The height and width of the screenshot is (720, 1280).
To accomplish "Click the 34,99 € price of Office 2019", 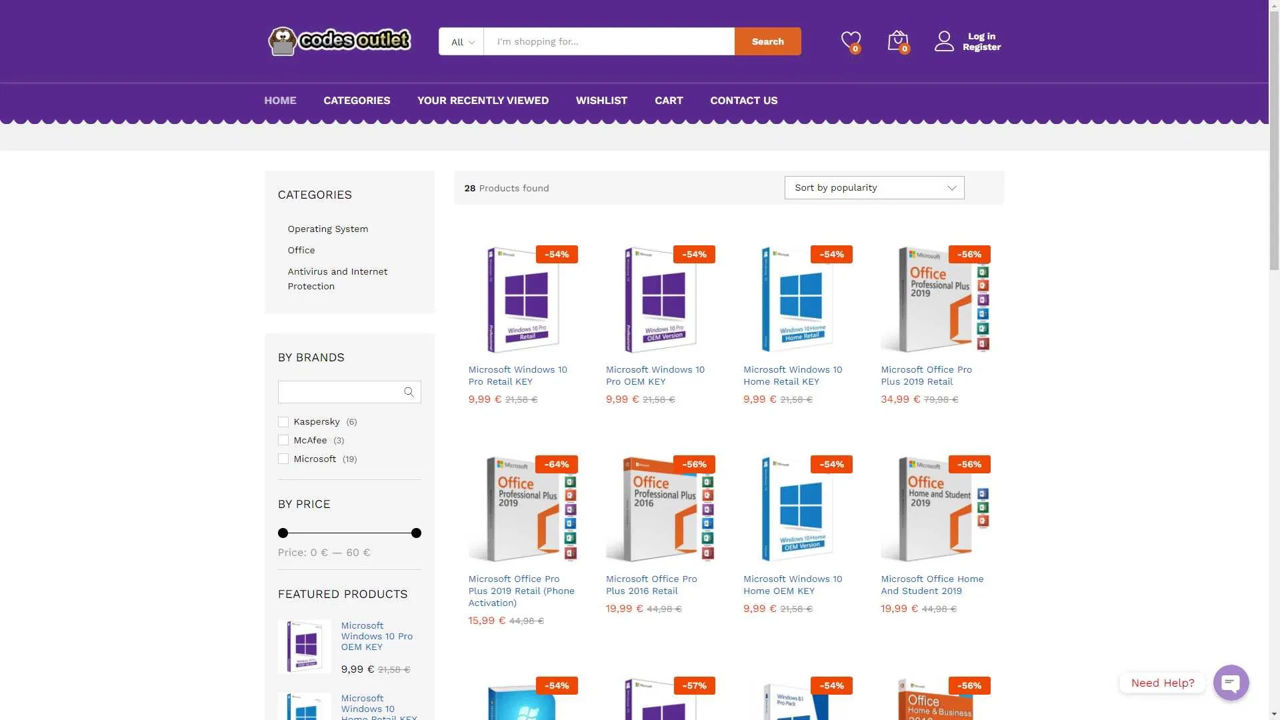I will [900, 399].
